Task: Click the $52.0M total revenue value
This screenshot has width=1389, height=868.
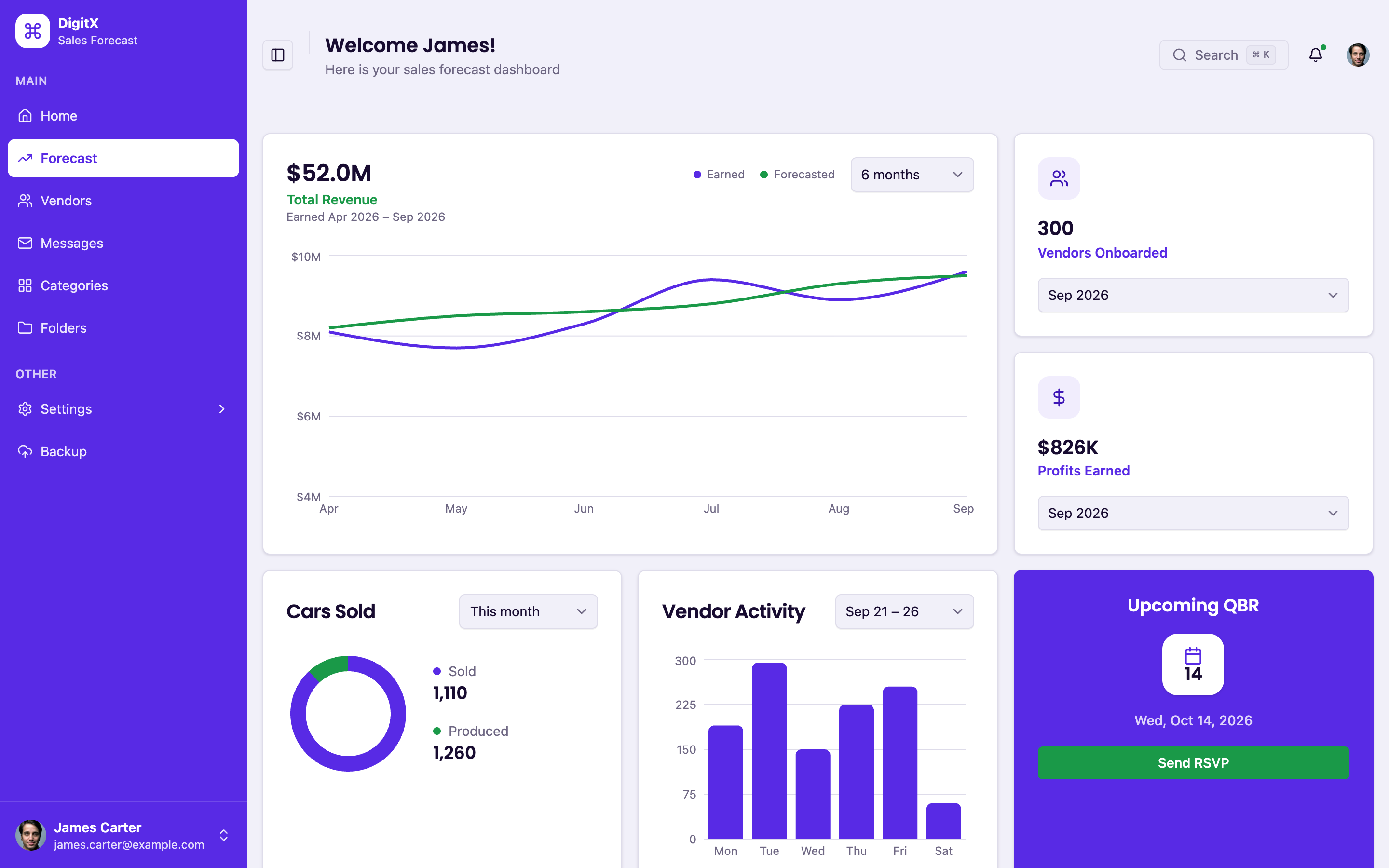Action: point(329,174)
